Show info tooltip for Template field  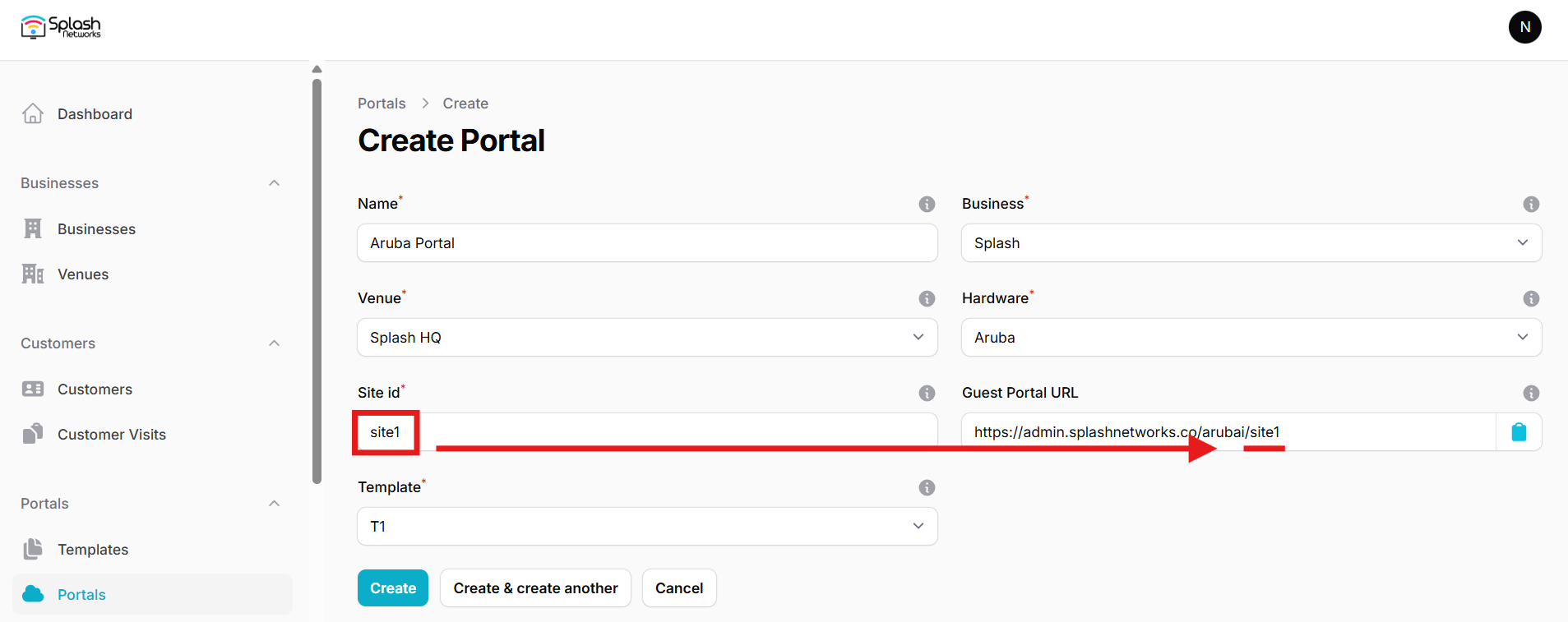click(927, 487)
